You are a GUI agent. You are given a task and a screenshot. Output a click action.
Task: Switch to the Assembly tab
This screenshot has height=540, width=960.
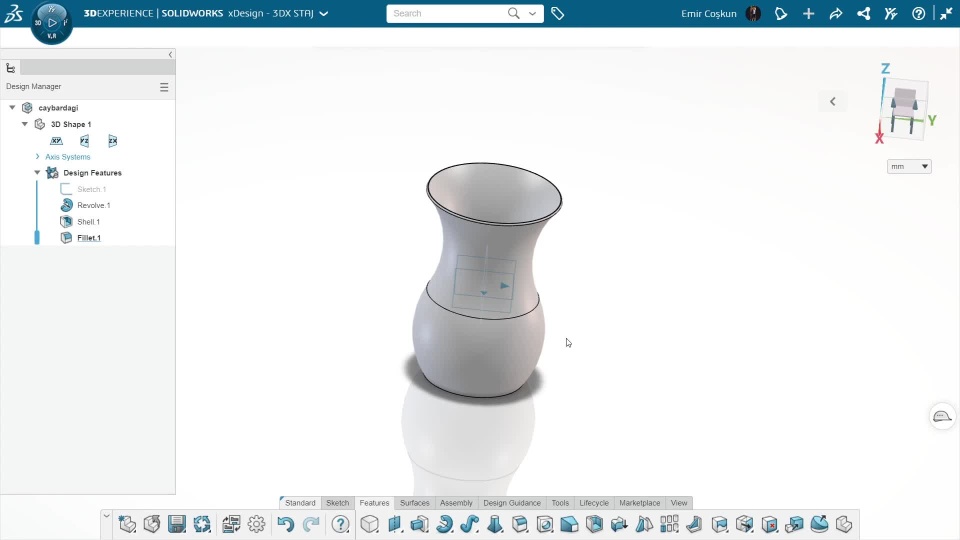click(x=456, y=503)
